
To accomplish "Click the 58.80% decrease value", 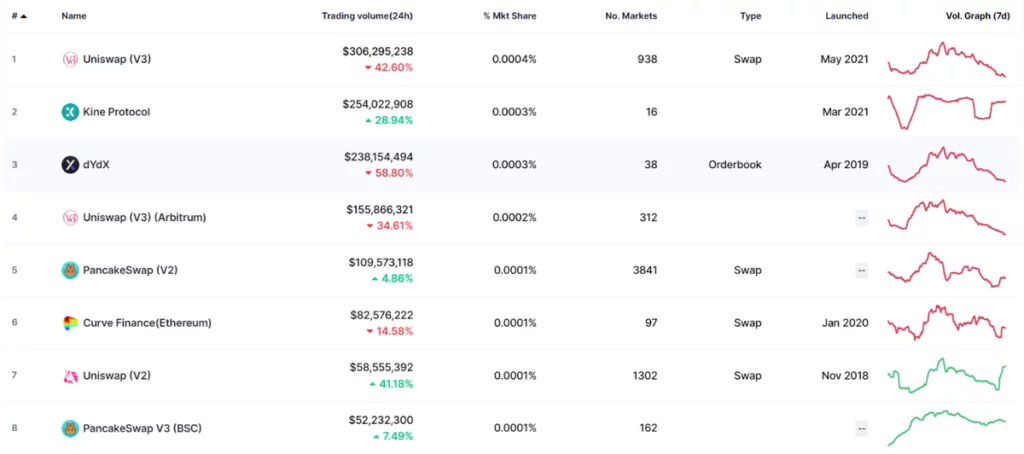I will tap(389, 173).
